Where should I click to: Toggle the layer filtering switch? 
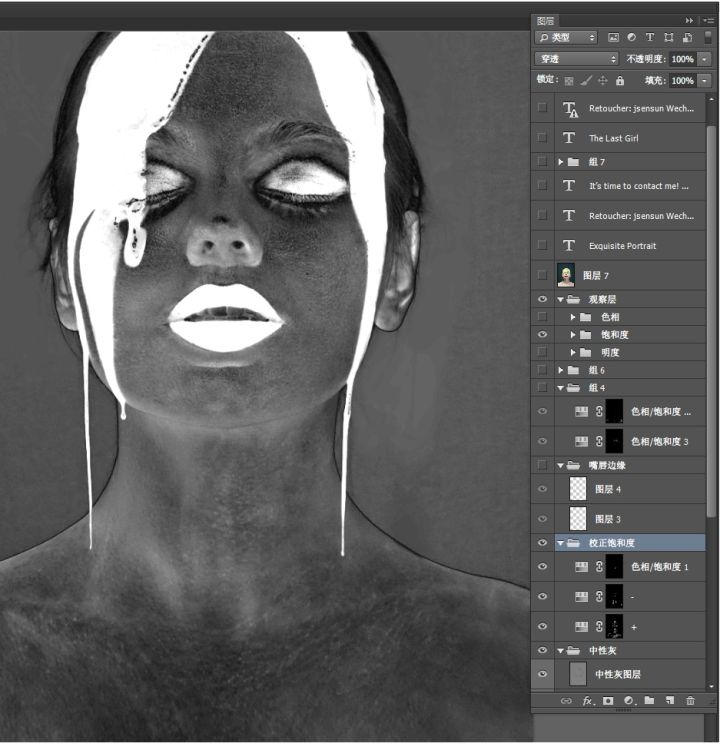click(708, 37)
